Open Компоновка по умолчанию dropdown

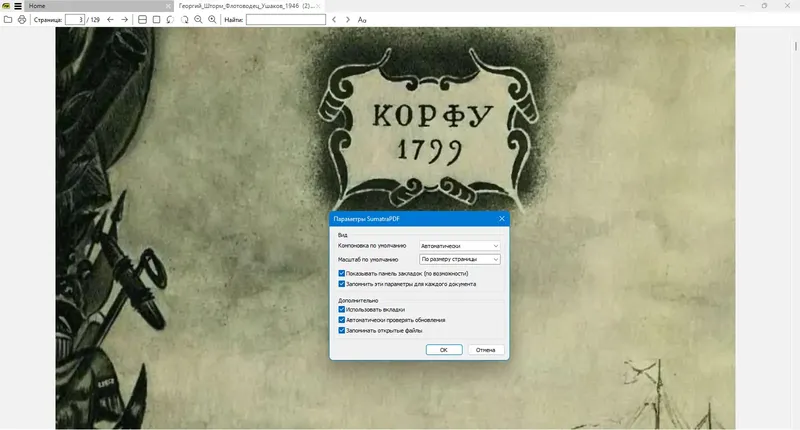459,246
